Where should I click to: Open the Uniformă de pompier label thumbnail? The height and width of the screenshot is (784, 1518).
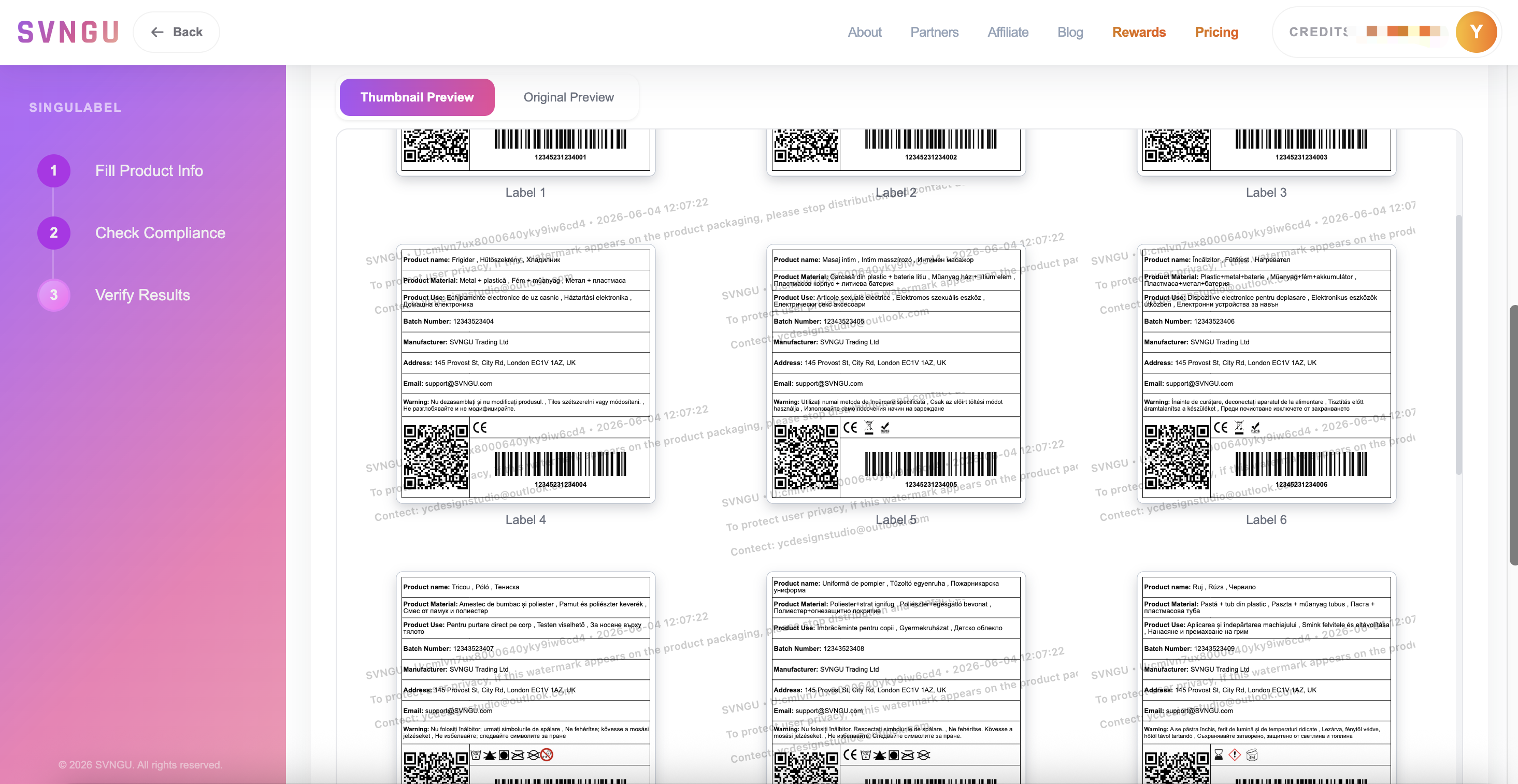click(896, 677)
